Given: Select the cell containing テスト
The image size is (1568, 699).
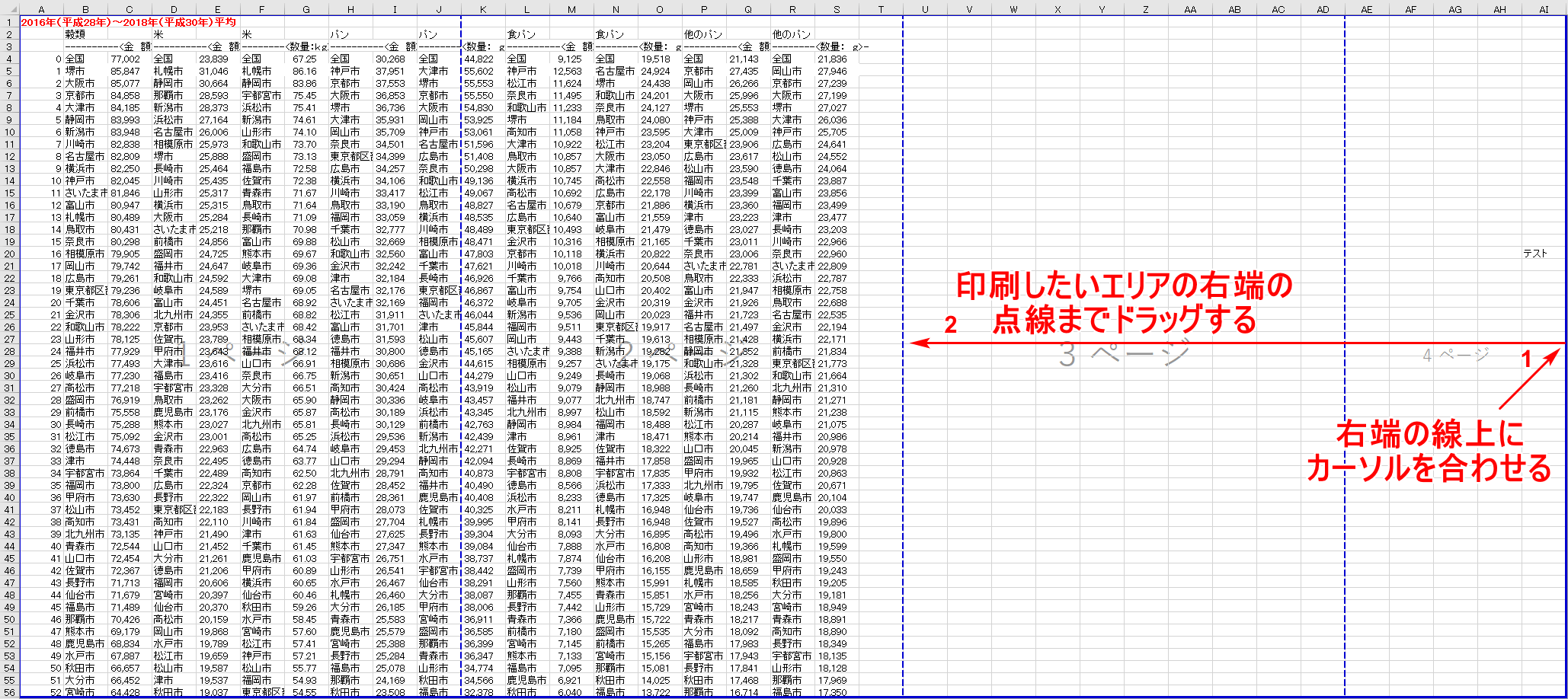Looking at the screenshot, I should [1544, 254].
